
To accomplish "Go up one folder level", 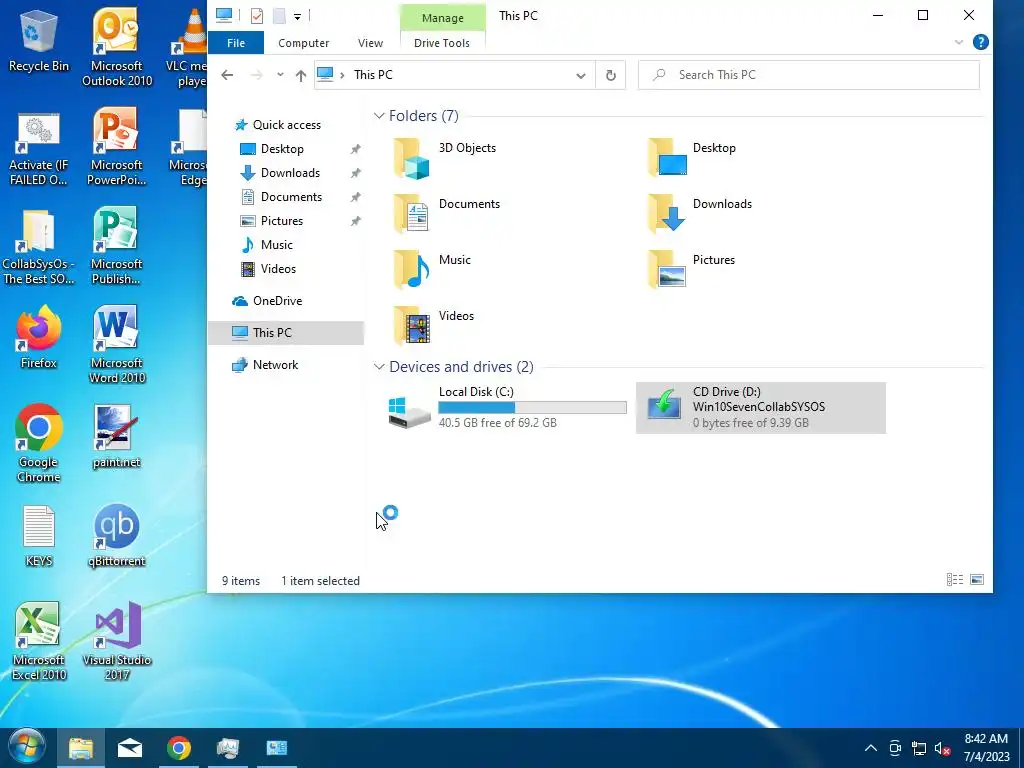I will [300, 75].
